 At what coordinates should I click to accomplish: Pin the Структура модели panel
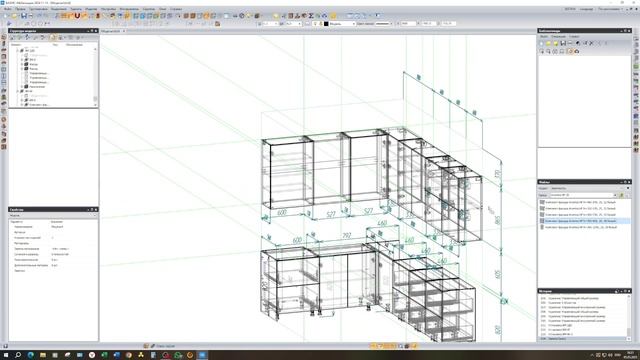click(92, 31)
